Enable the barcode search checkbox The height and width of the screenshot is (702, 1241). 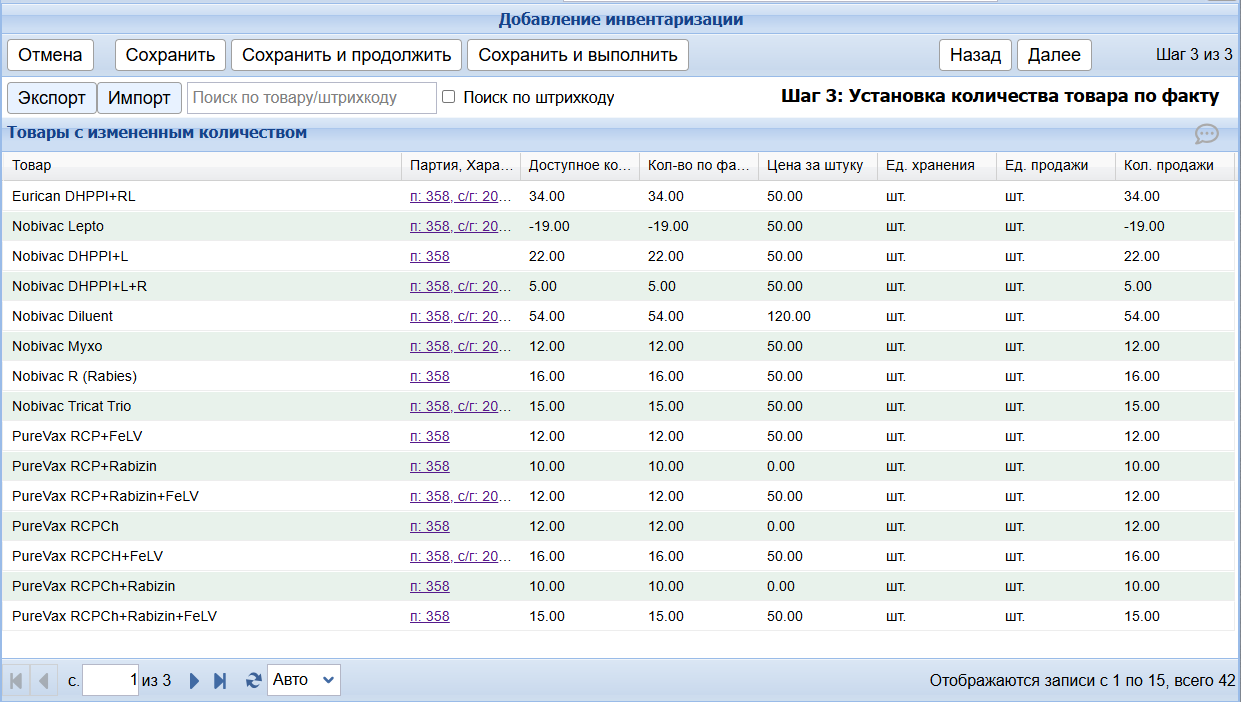click(x=449, y=97)
